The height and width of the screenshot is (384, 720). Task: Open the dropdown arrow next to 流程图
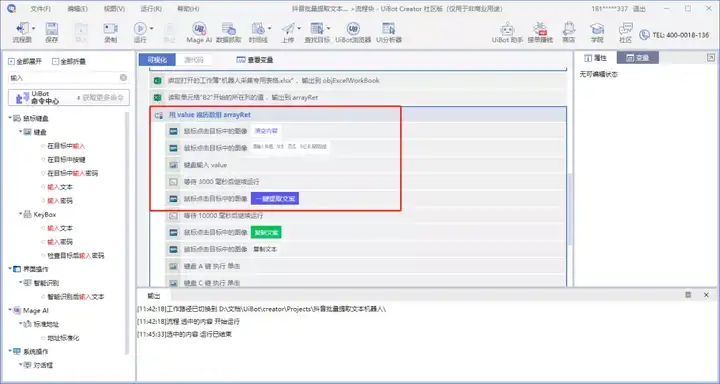coord(34,28)
